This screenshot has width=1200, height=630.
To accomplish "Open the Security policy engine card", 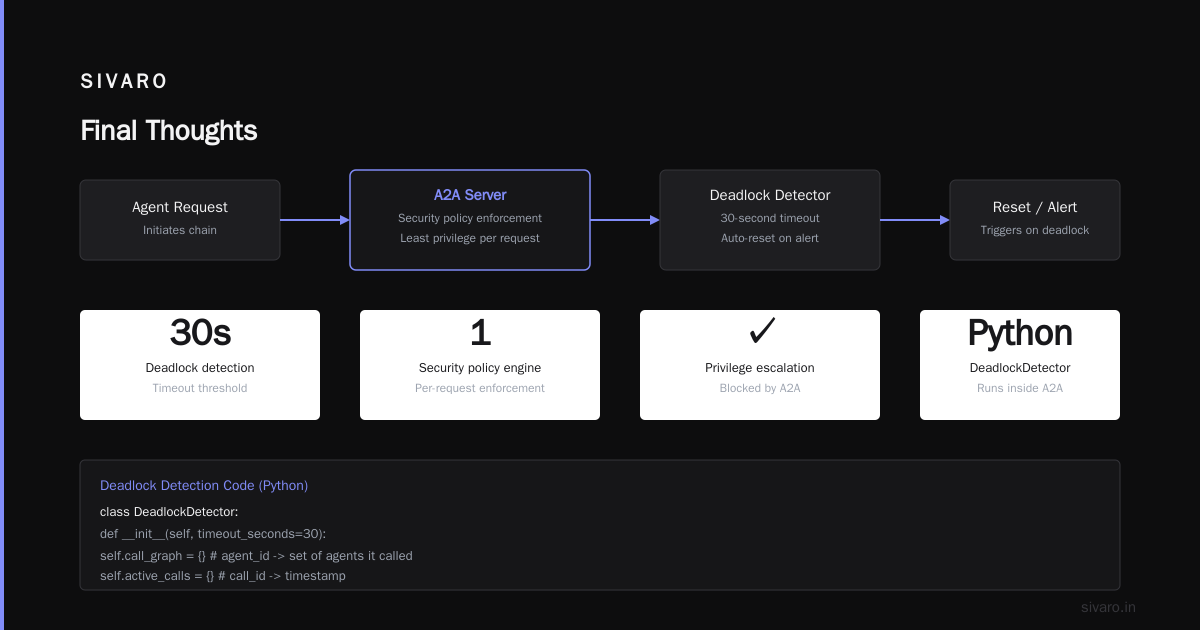I will pyautogui.click(x=480, y=365).
